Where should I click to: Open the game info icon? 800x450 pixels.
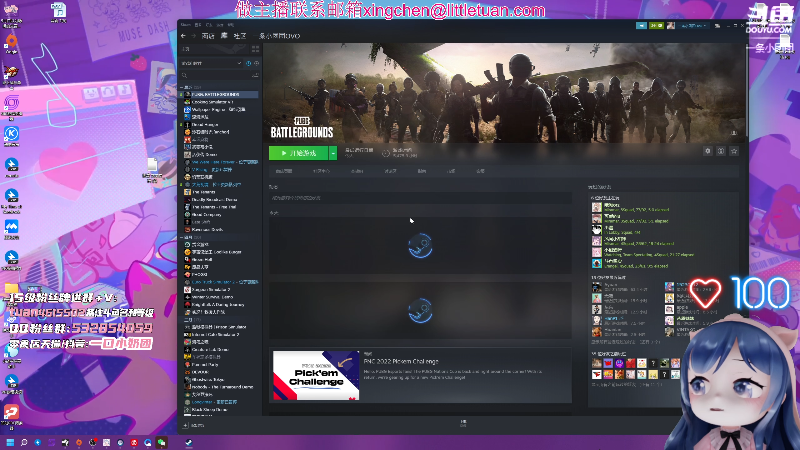pos(721,151)
